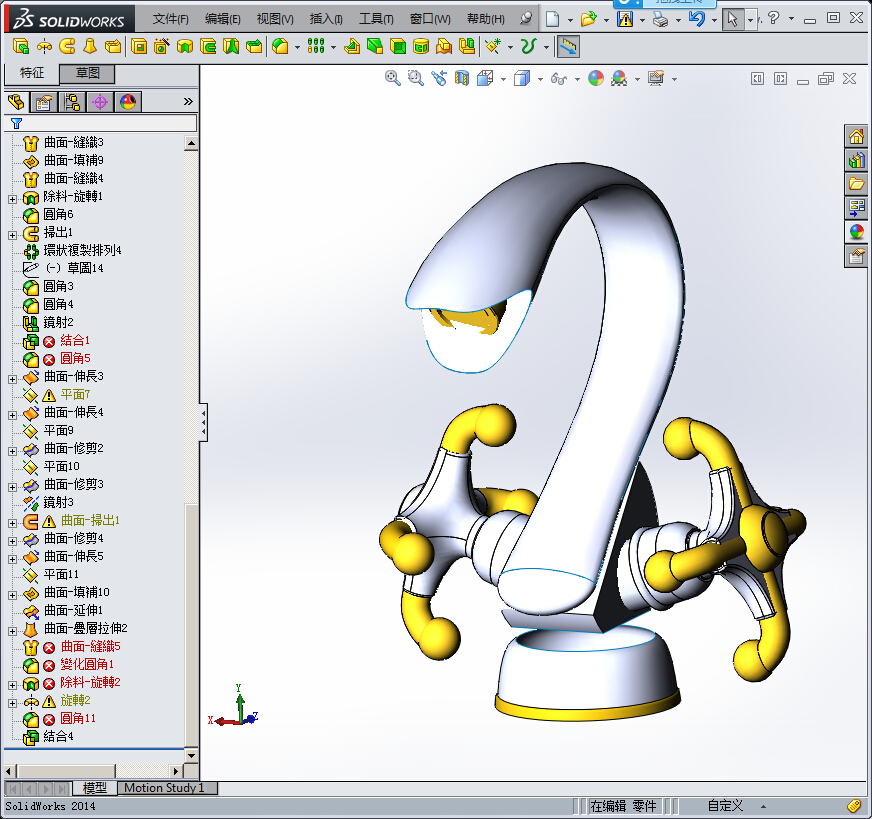Select the Hide/Show Items eyeglasses icon
The width and height of the screenshot is (872, 819).
560,78
